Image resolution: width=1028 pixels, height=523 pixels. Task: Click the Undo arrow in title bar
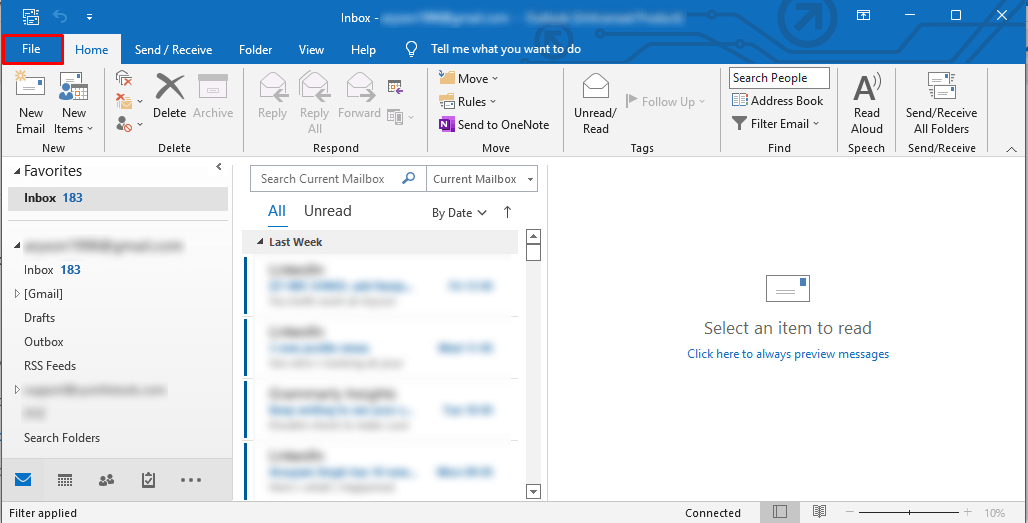[x=60, y=16]
